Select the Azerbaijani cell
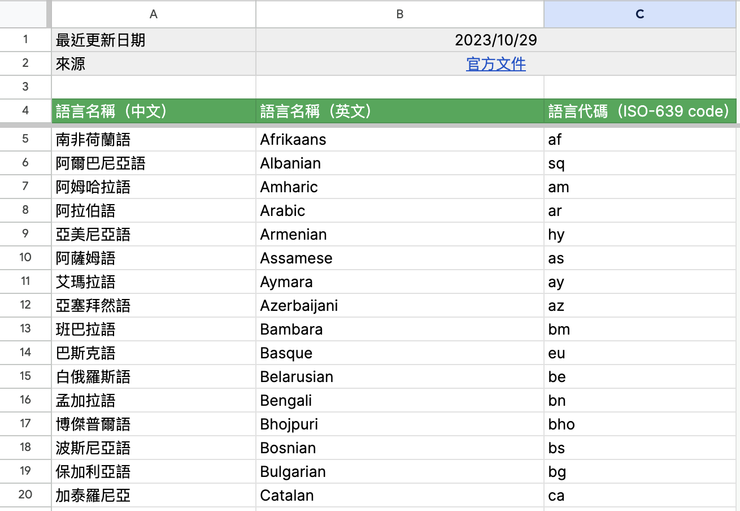This screenshot has width=740, height=511. (400, 306)
